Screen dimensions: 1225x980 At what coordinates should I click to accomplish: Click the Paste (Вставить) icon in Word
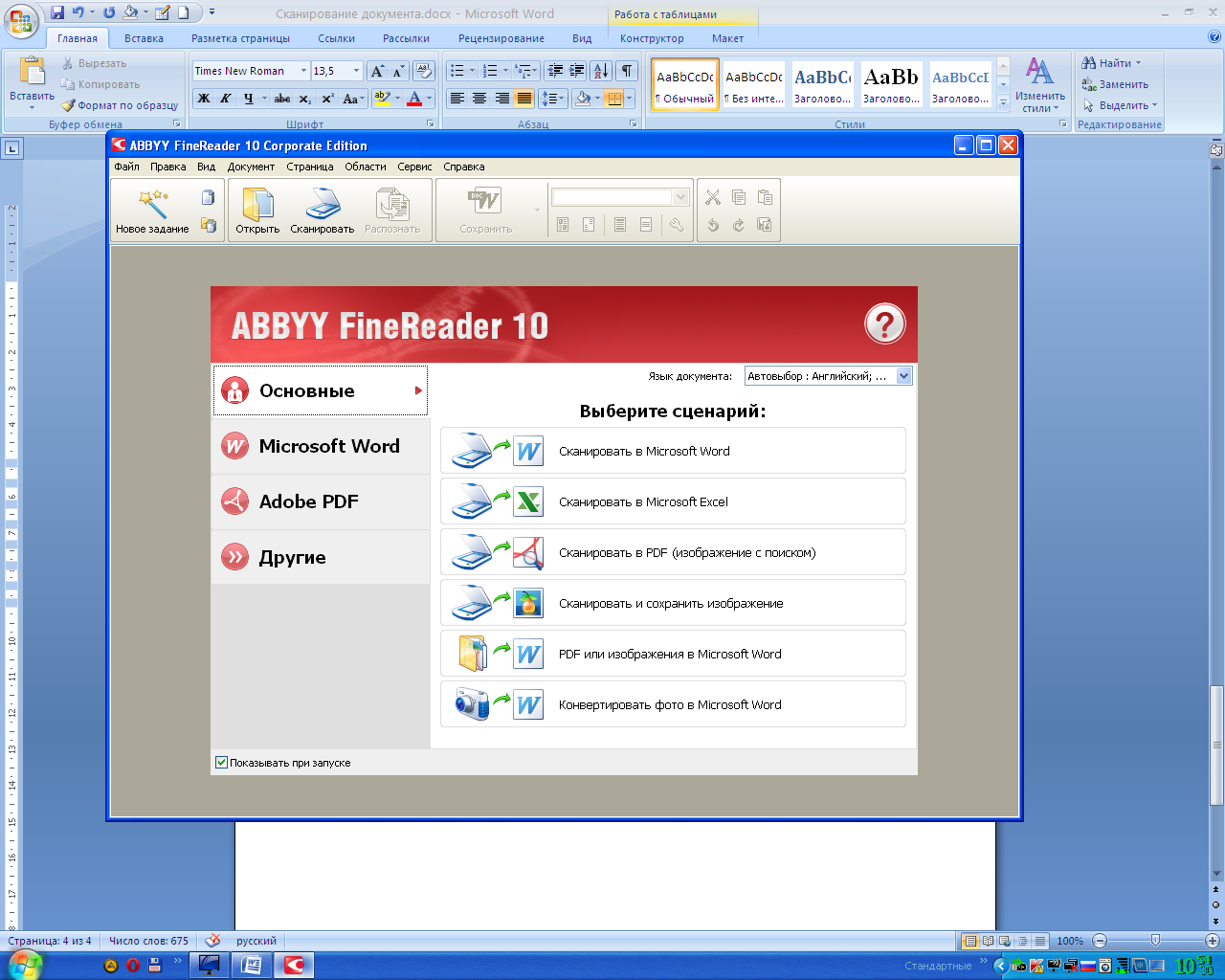tap(33, 73)
